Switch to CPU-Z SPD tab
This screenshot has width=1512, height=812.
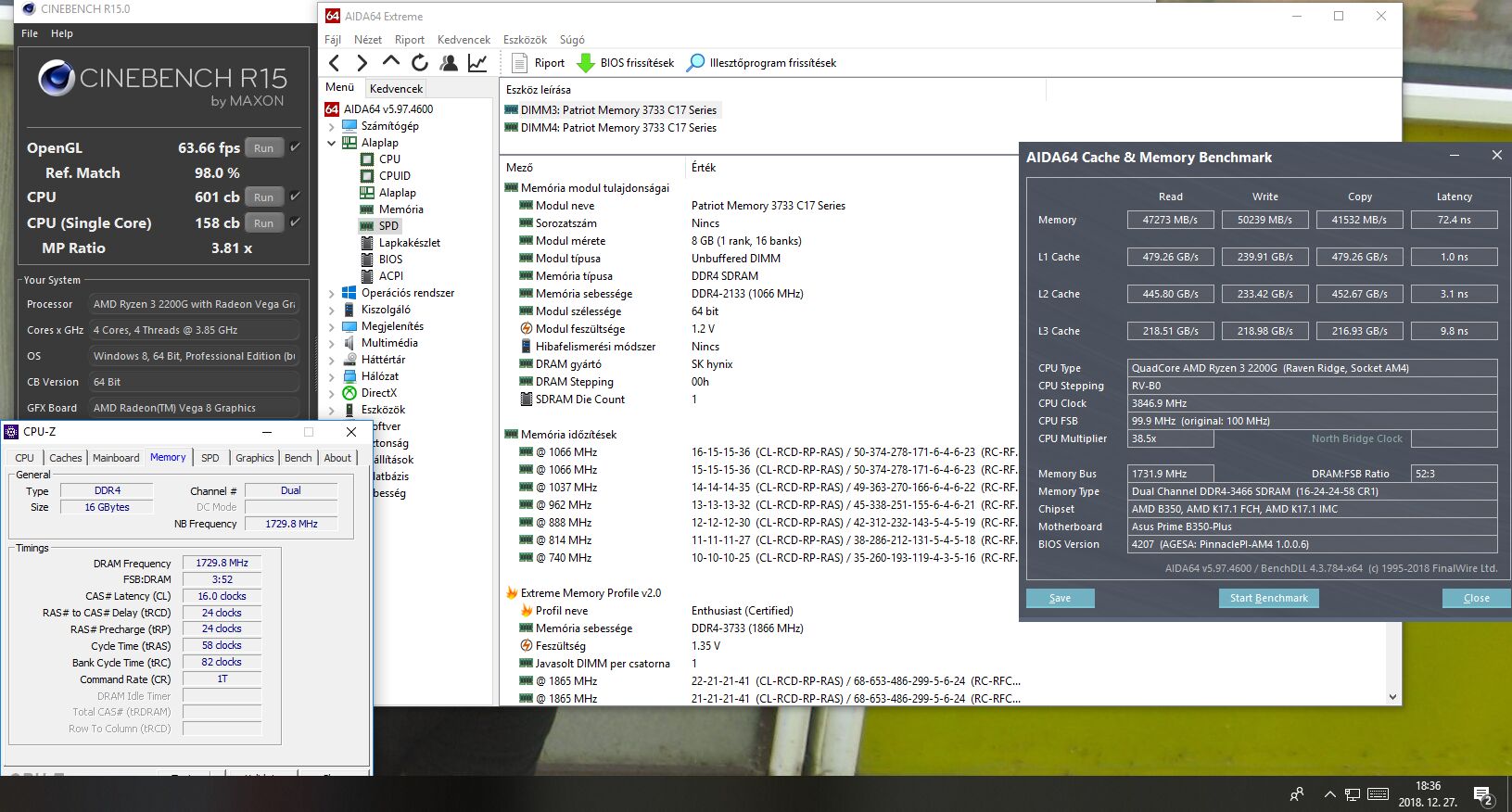point(210,458)
